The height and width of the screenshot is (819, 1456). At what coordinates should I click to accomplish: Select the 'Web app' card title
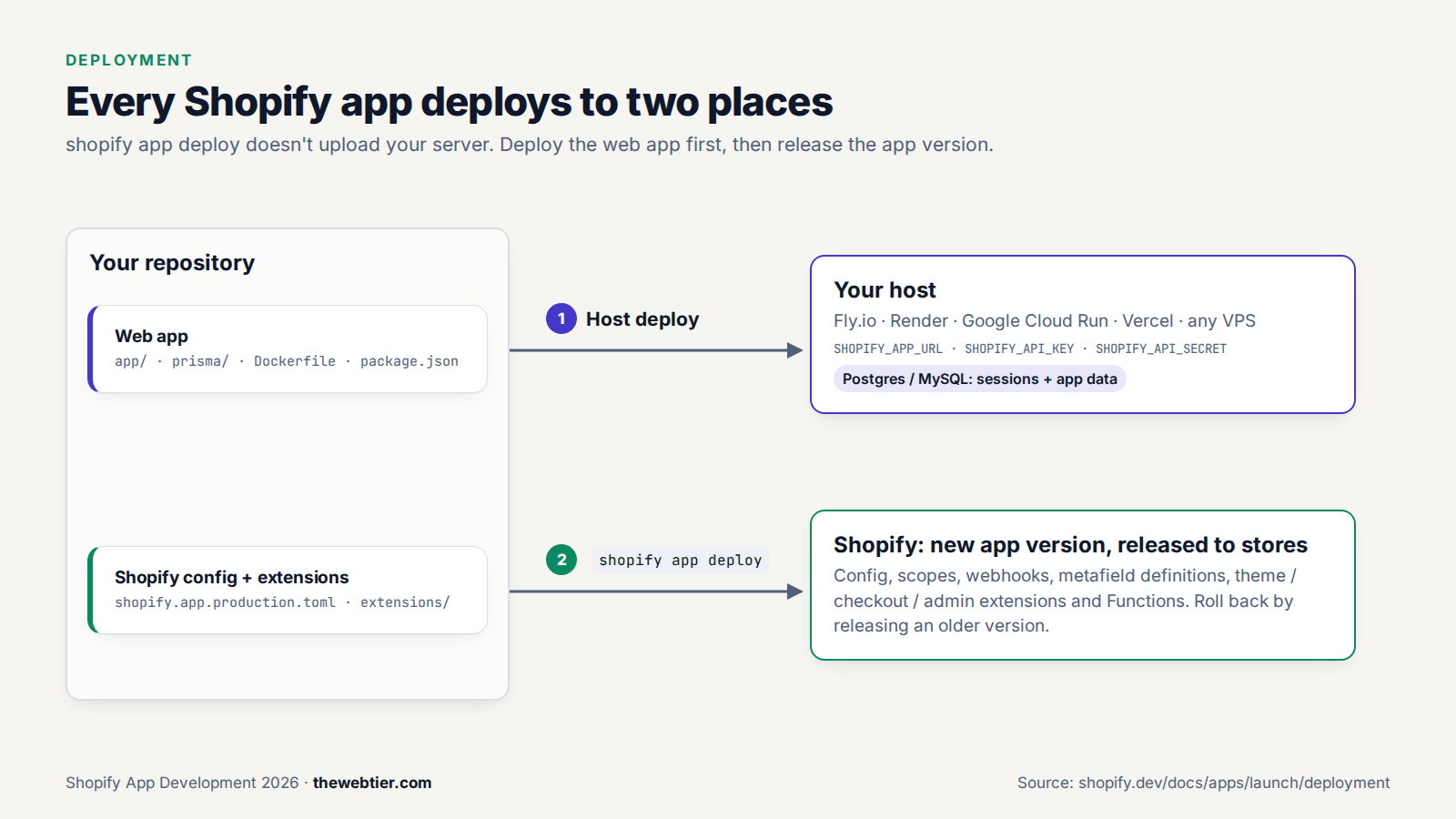(x=151, y=336)
